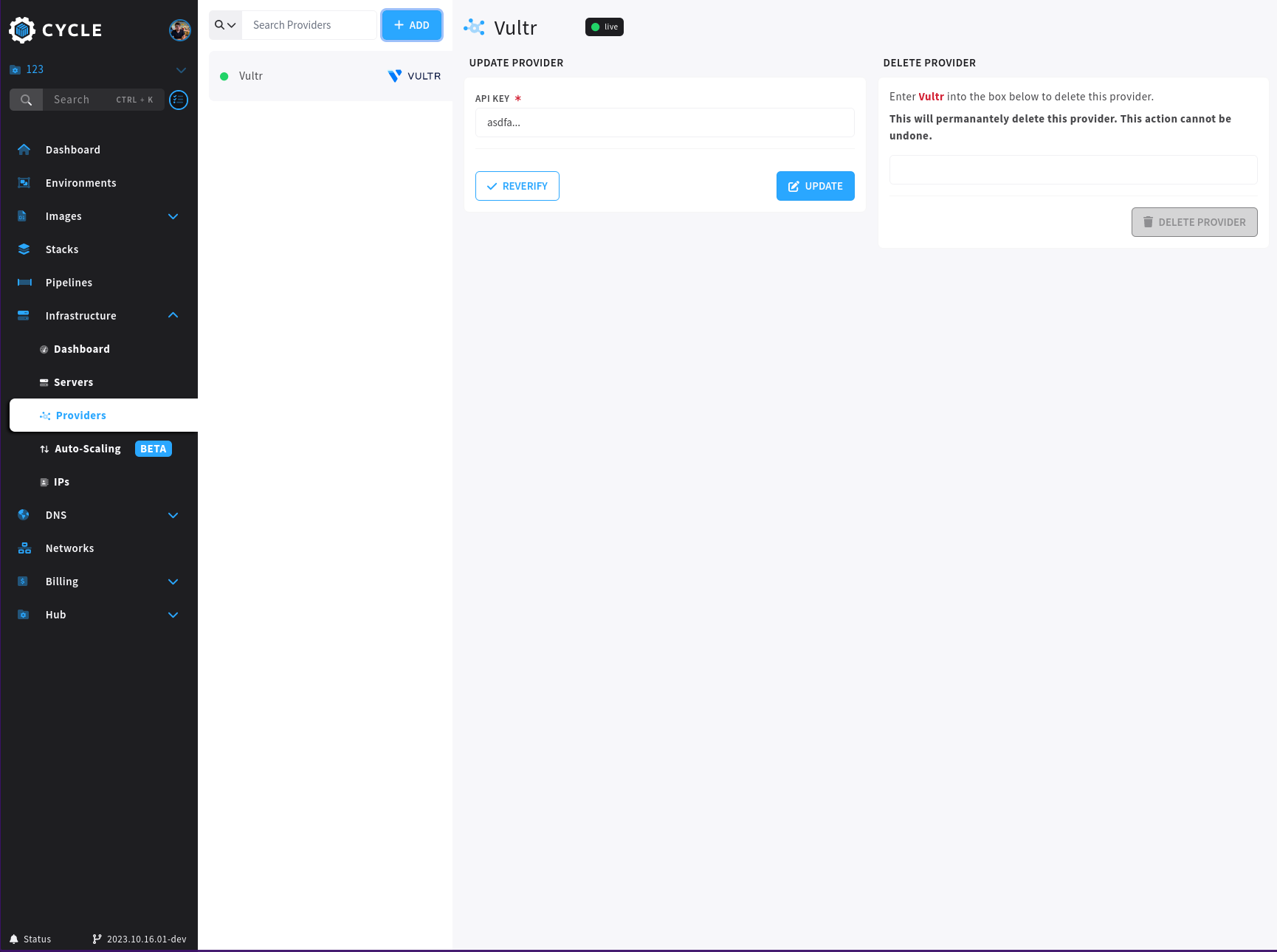
Task: Open the Dashboard menu item
Action: [x=73, y=150]
